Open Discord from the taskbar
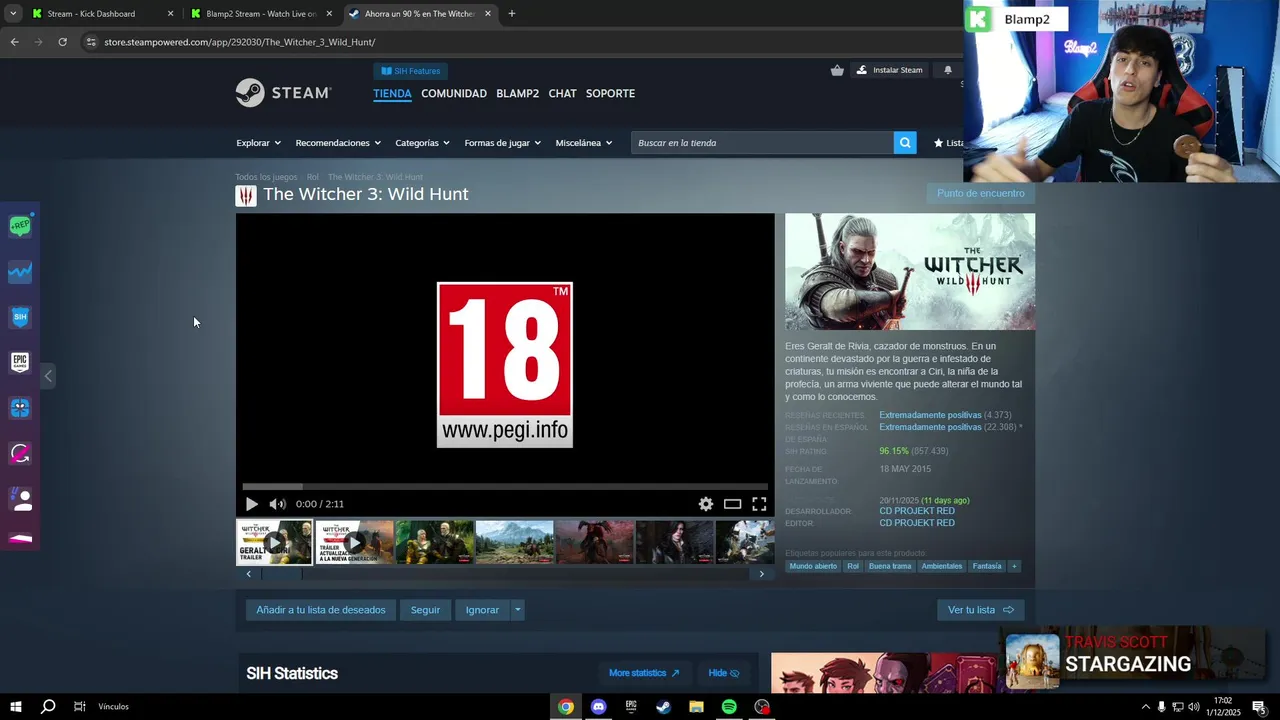Screen dimensions: 1280x720 pyautogui.click(x=598, y=707)
